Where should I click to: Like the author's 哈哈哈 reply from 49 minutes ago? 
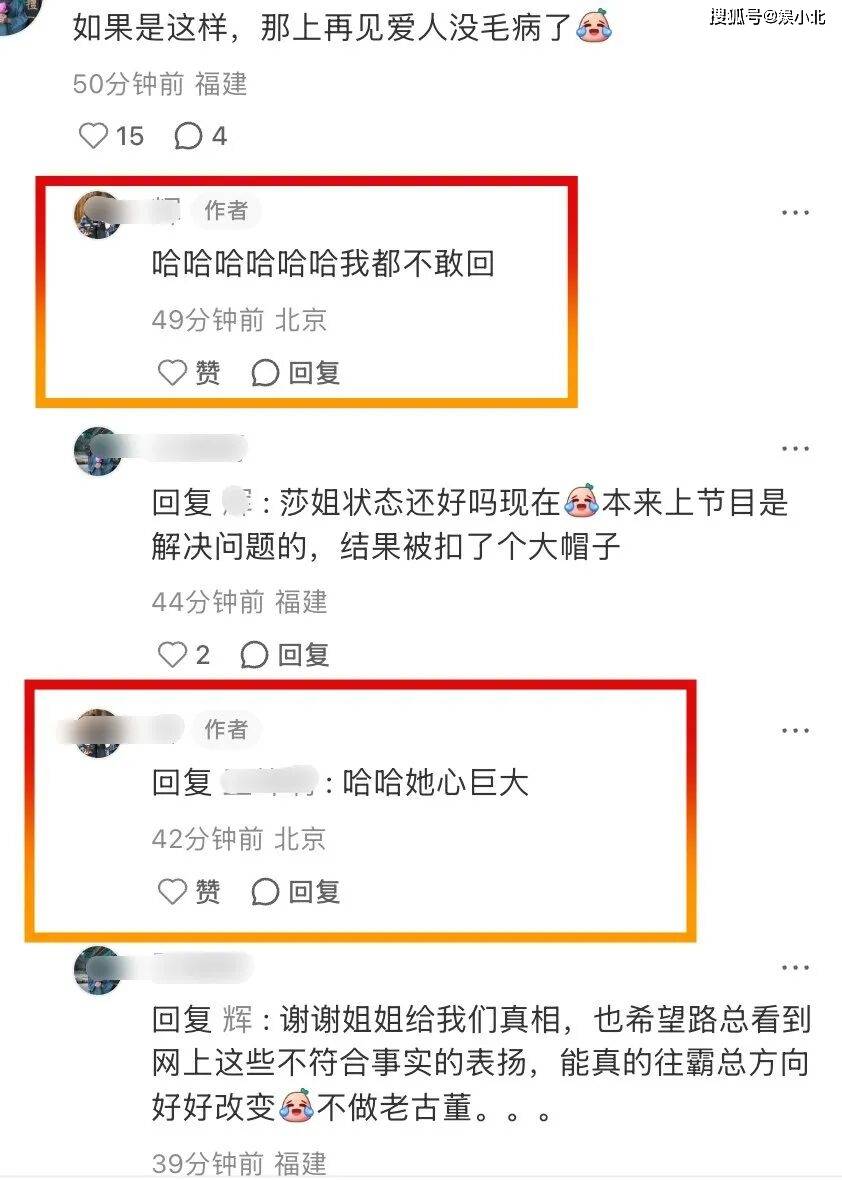[x=189, y=373]
